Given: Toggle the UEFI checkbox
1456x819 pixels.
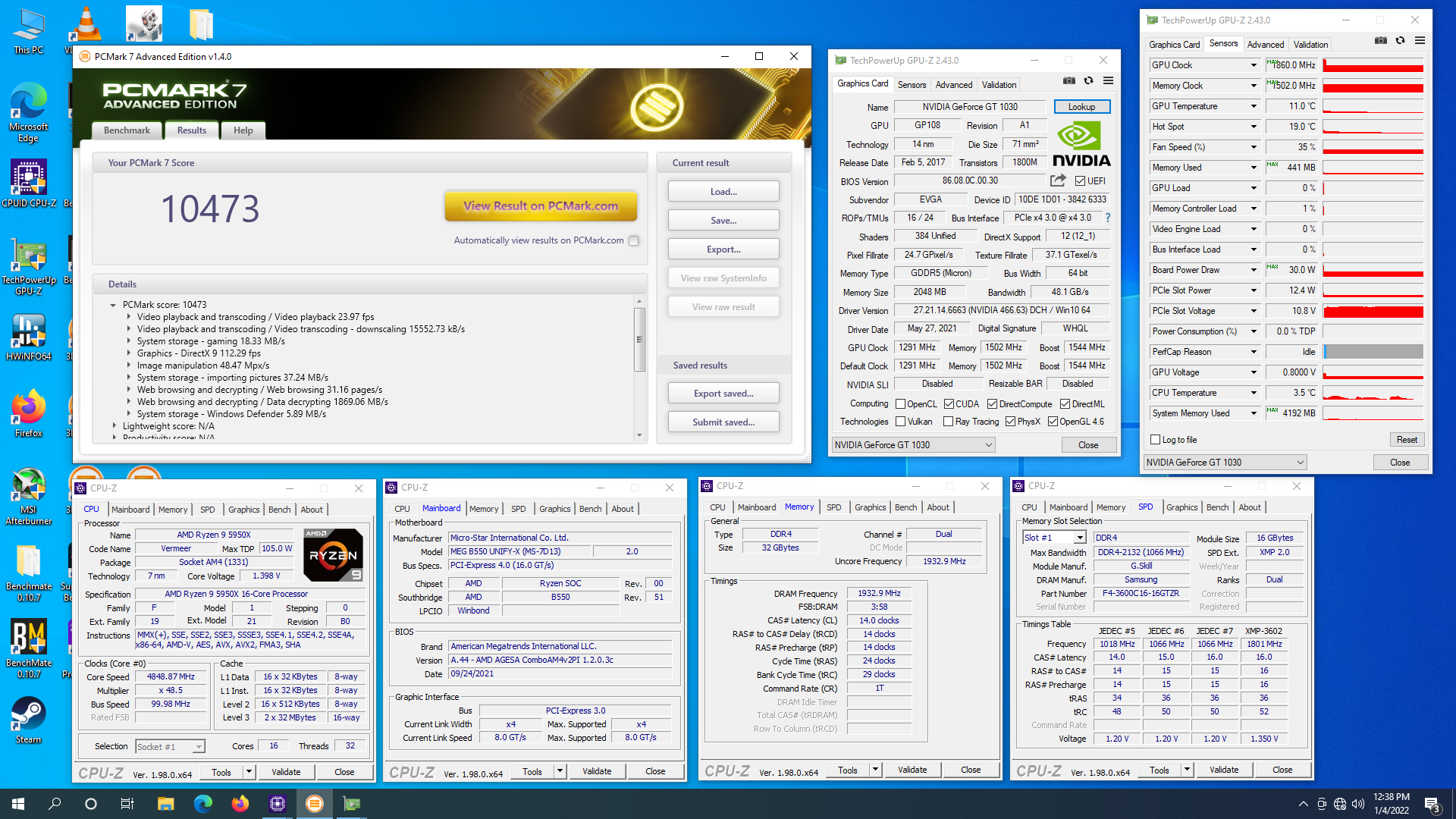Looking at the screenshot, I should click(1080, 180).
